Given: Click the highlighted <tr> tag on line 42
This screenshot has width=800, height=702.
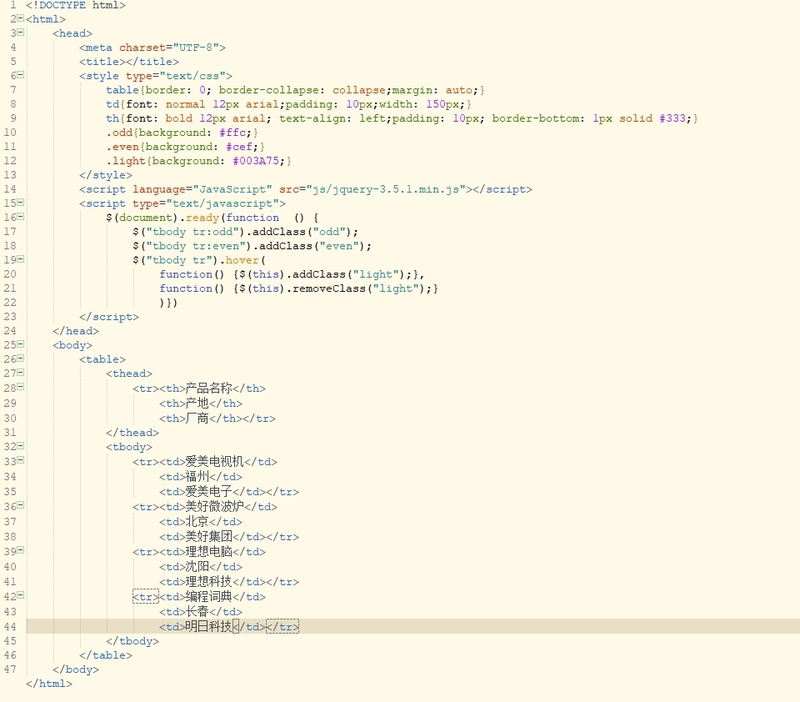Looking at the screenshot, I should click(145, 597).
